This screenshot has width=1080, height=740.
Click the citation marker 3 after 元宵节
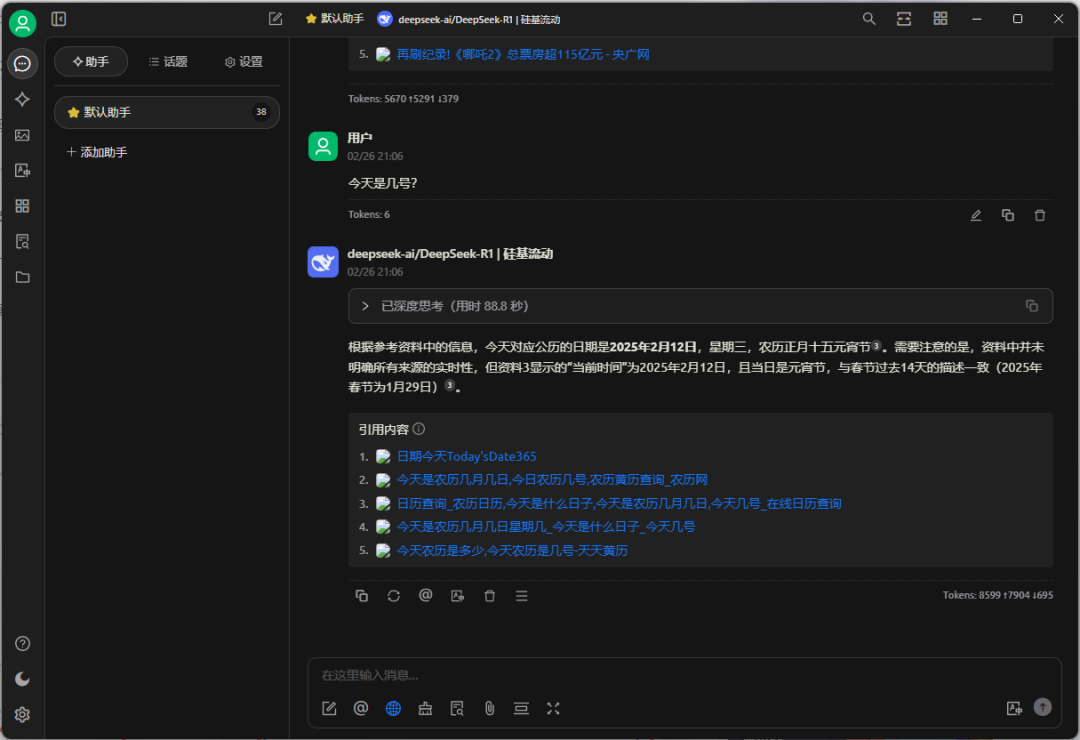876,346
